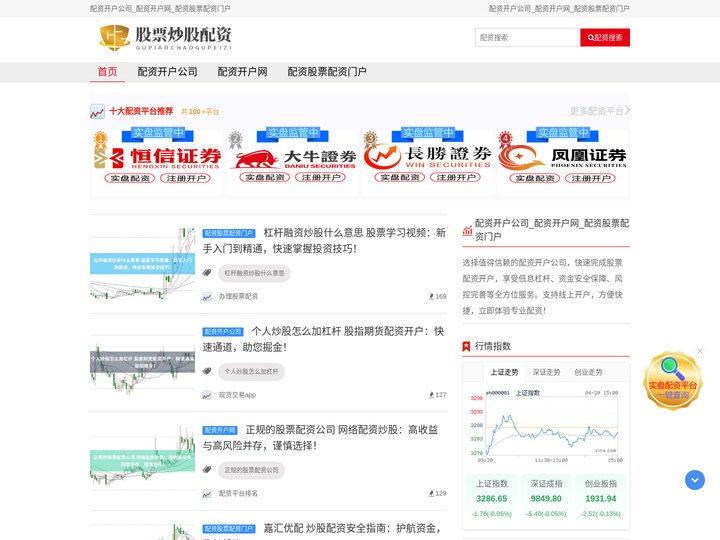Click the gold 实盘配资平台一键查询 floating badge
720x540 pixels.
click(672, 381)
